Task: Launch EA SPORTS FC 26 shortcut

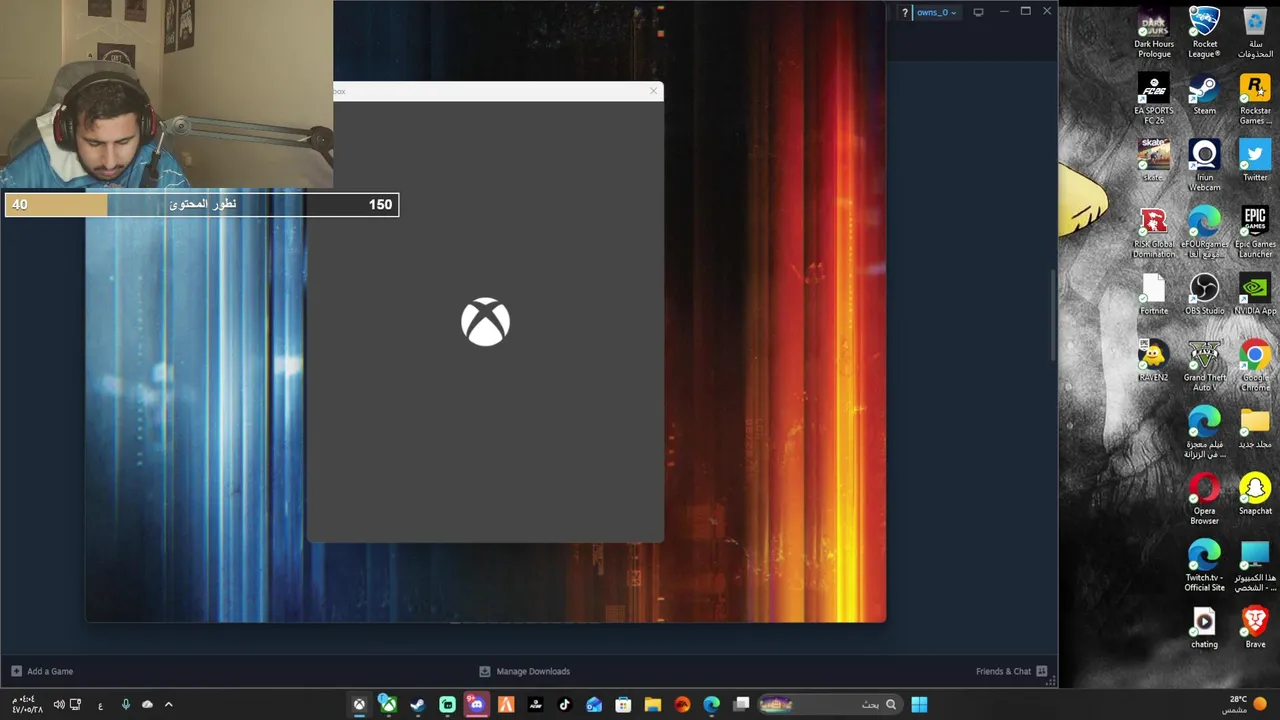Action: pyautogui.click(x=1153, y=100)
